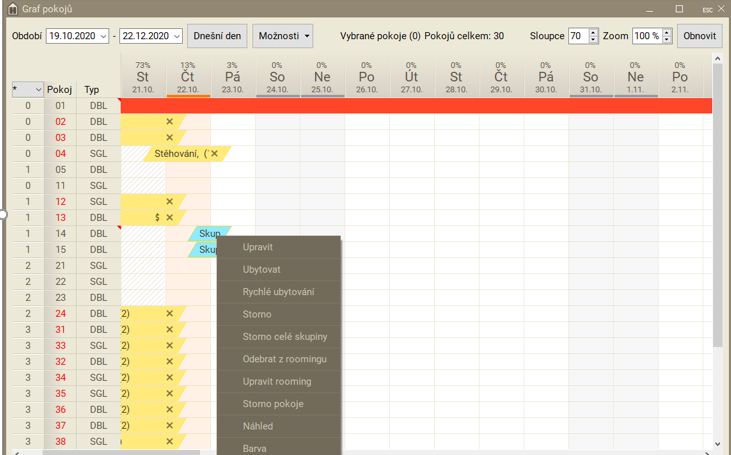This screenshot has height=455, width=731.
Task: Click the X icon on room 24 reservation
Action: [x=169, y=314]
